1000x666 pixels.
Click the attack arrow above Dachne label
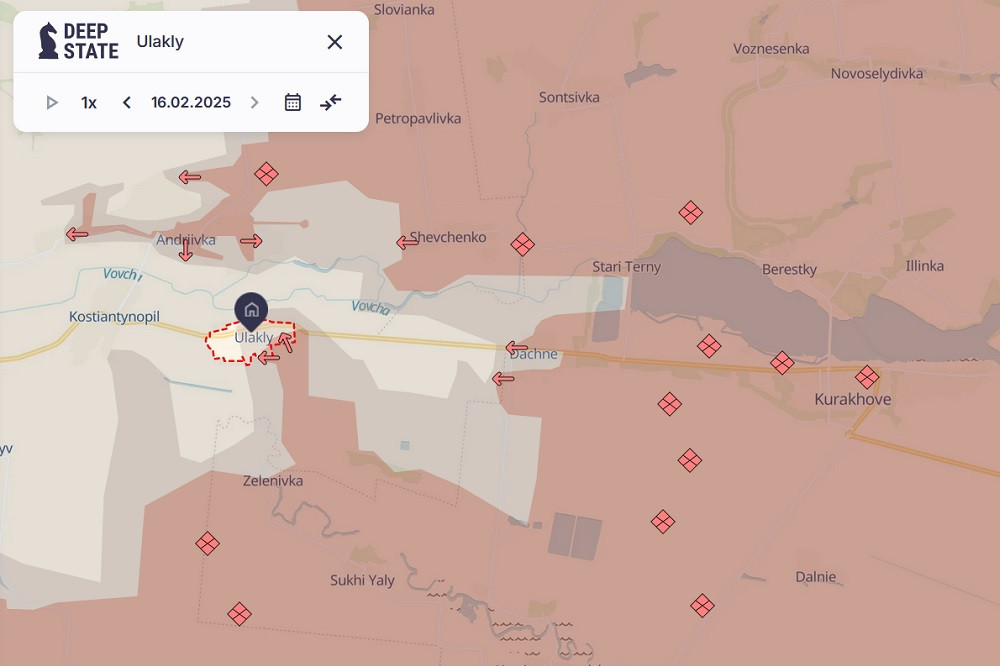tap(516, 348)
